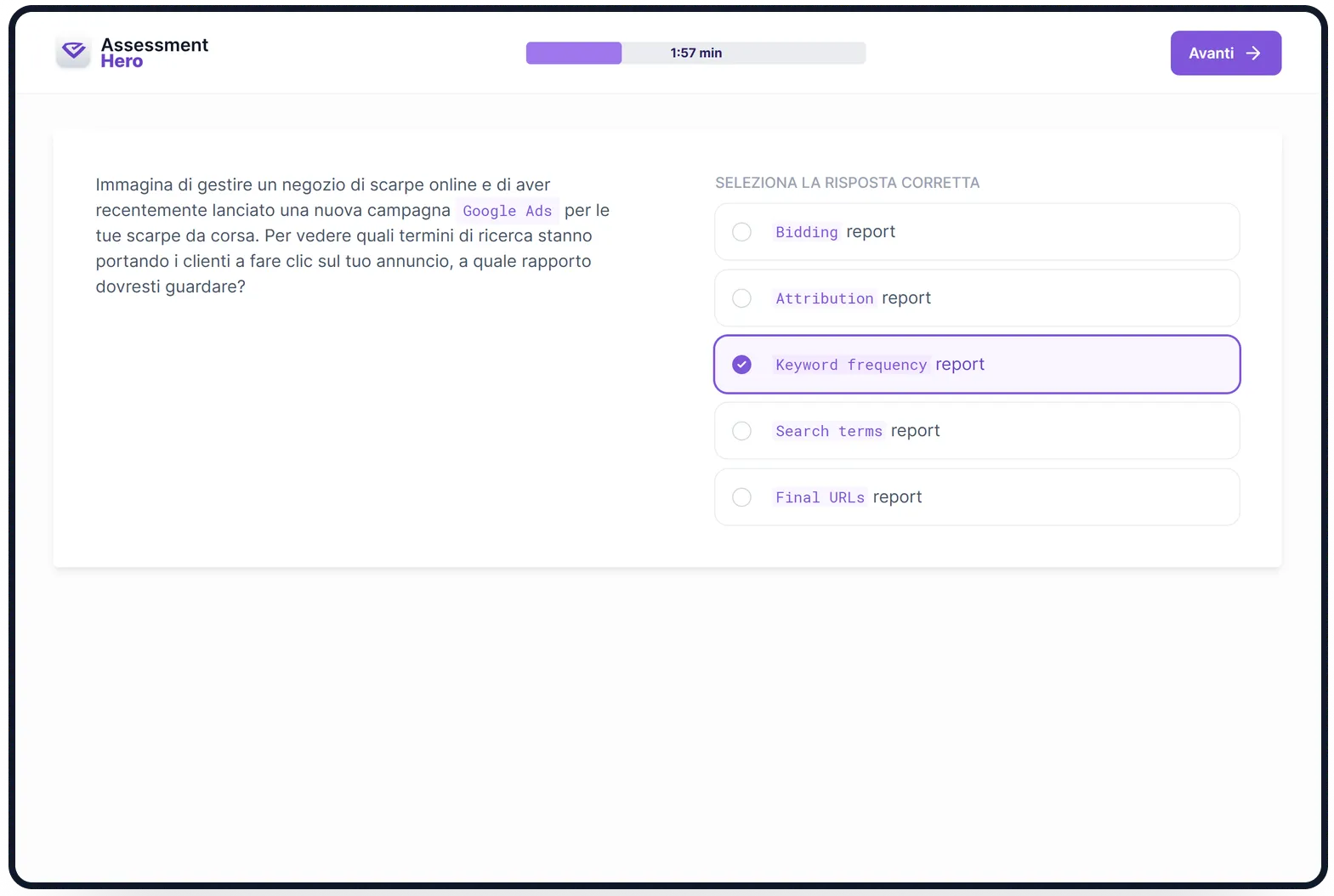
Task: Click the Keyword frequency report answer label
Action: point(879,365)
